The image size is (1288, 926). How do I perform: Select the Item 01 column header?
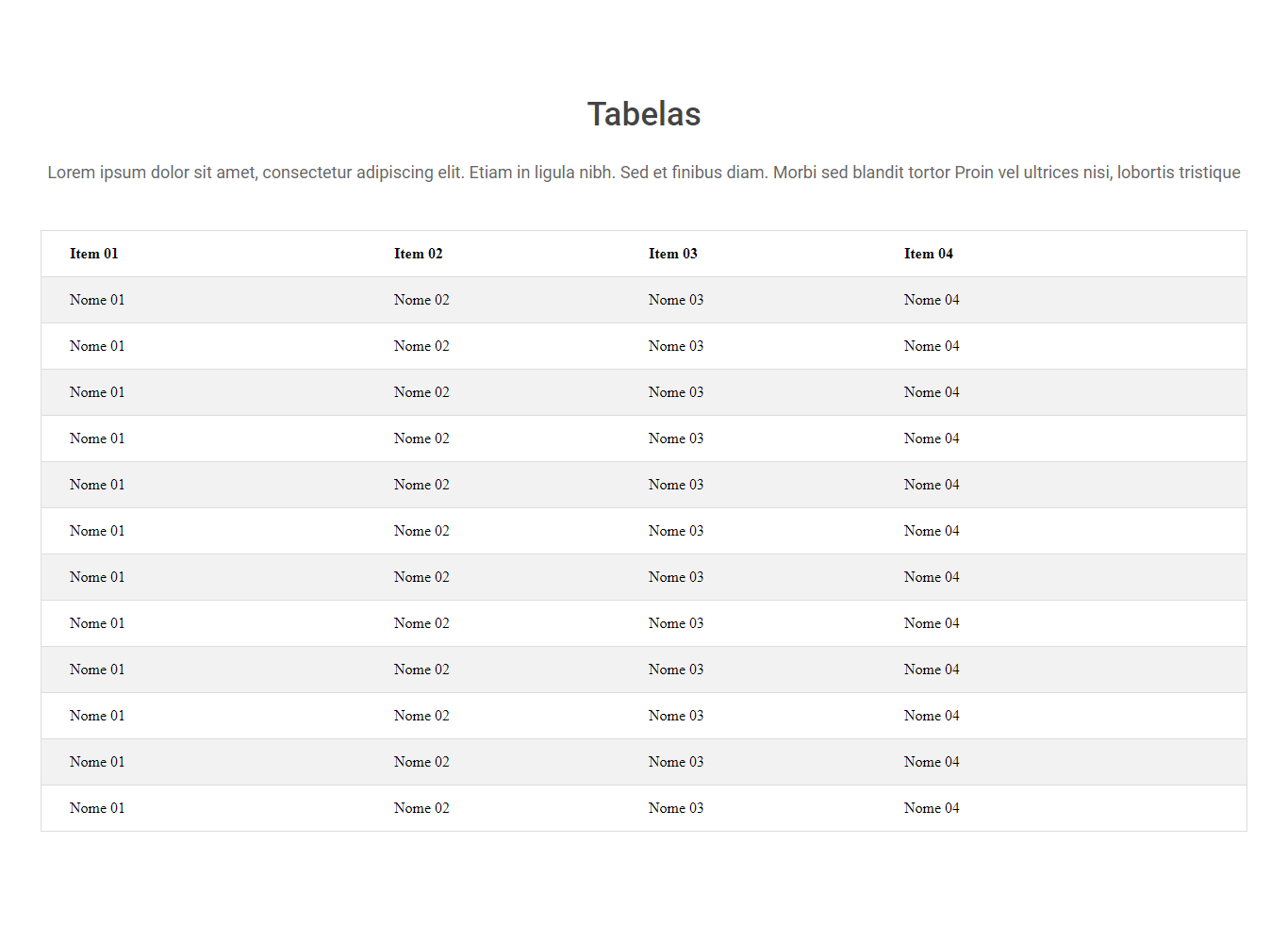tap(94, 254)
